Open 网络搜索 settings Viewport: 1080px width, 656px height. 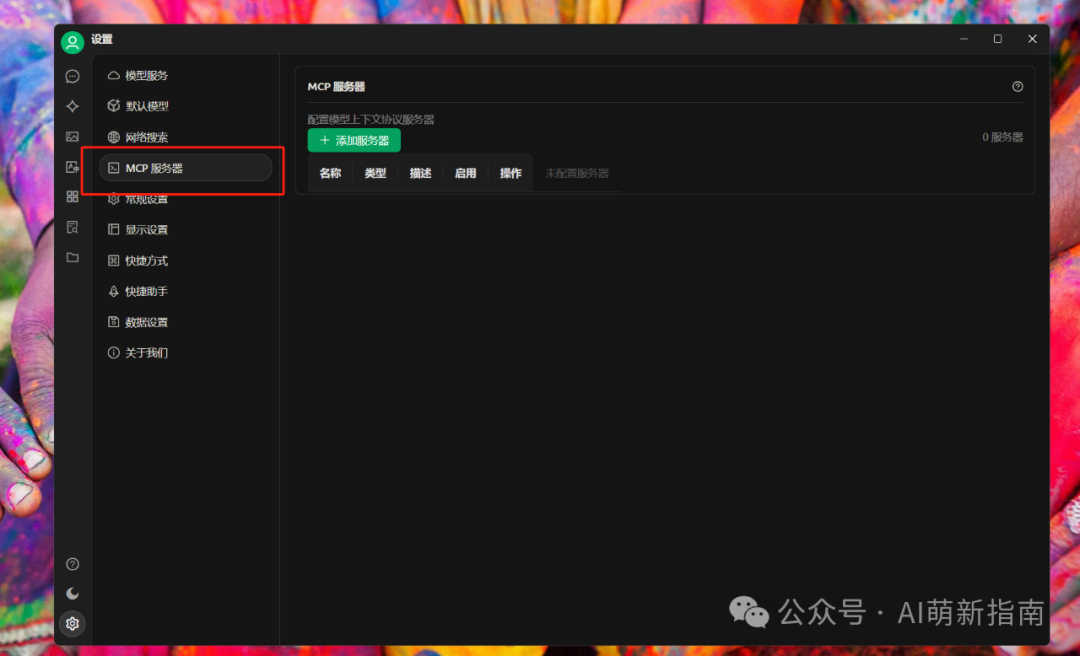(x=143, y=136)
